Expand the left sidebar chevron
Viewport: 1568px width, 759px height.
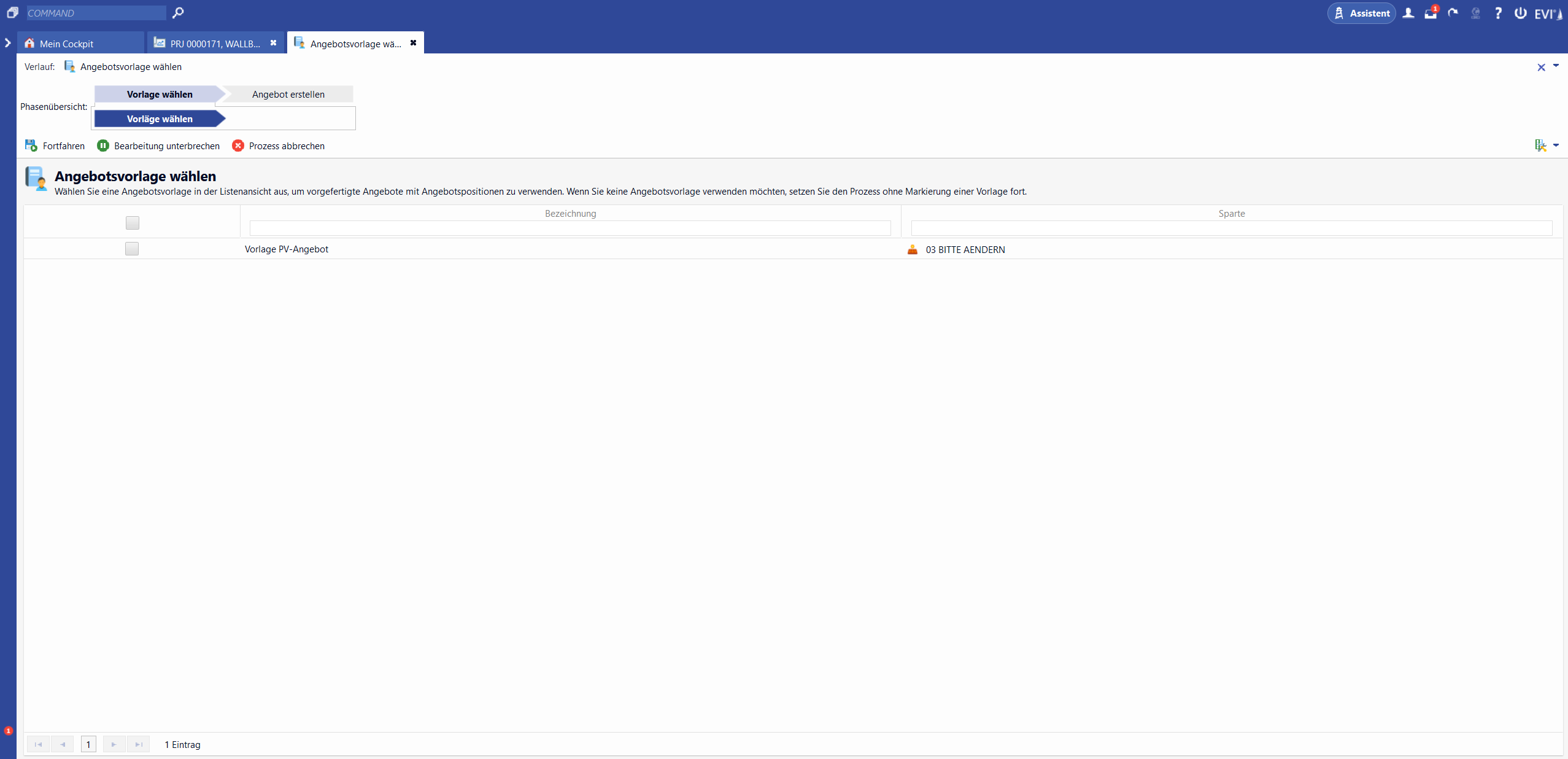click(8, 43)
